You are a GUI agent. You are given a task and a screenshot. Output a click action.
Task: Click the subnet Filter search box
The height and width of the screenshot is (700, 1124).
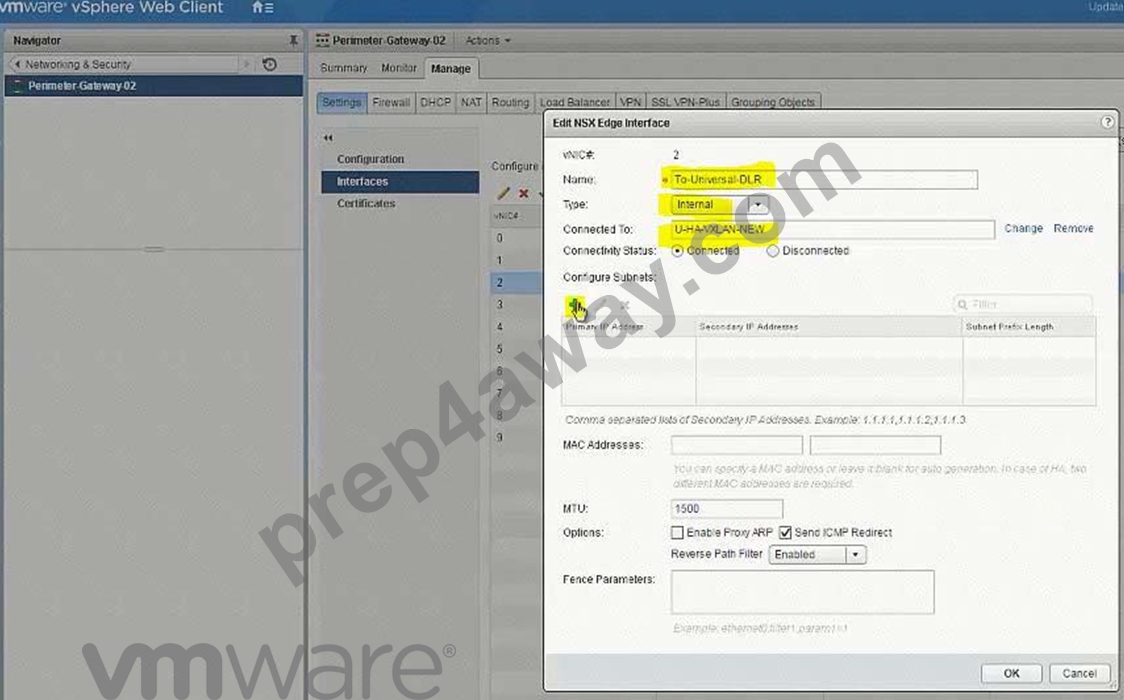[1023, 305]
